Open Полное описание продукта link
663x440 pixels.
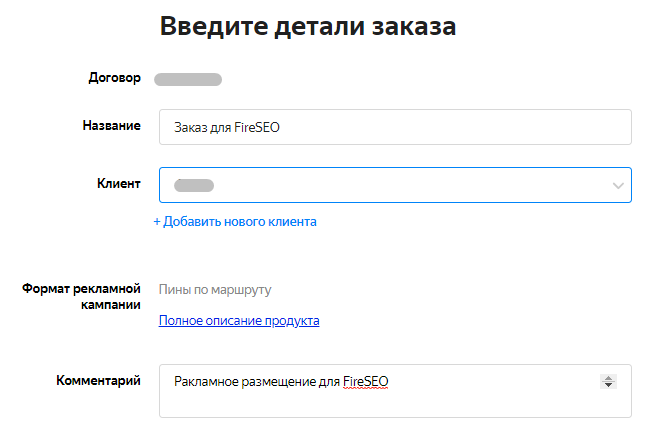[x=239, y=321]
